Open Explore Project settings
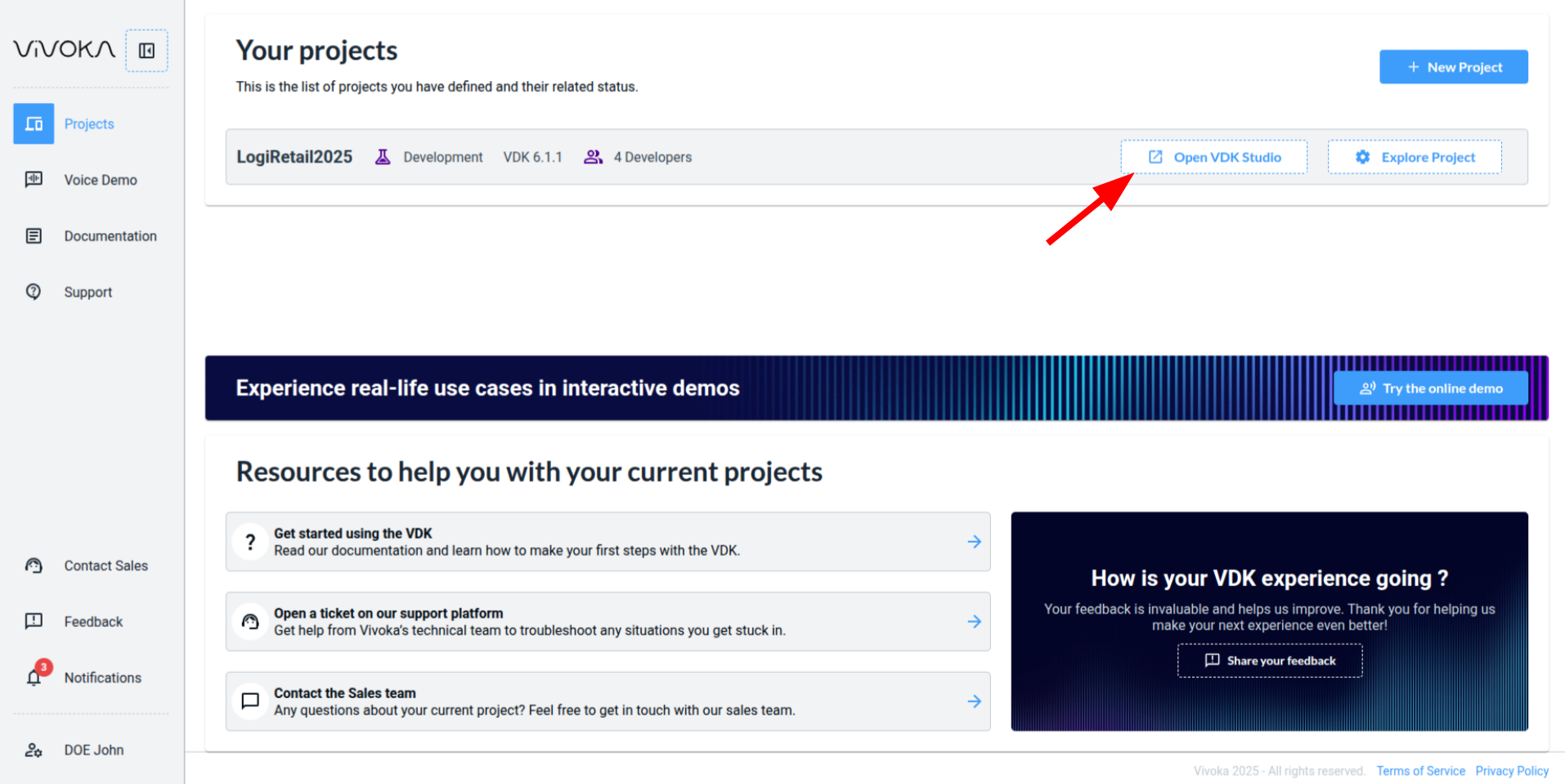 pos(1415,156)
